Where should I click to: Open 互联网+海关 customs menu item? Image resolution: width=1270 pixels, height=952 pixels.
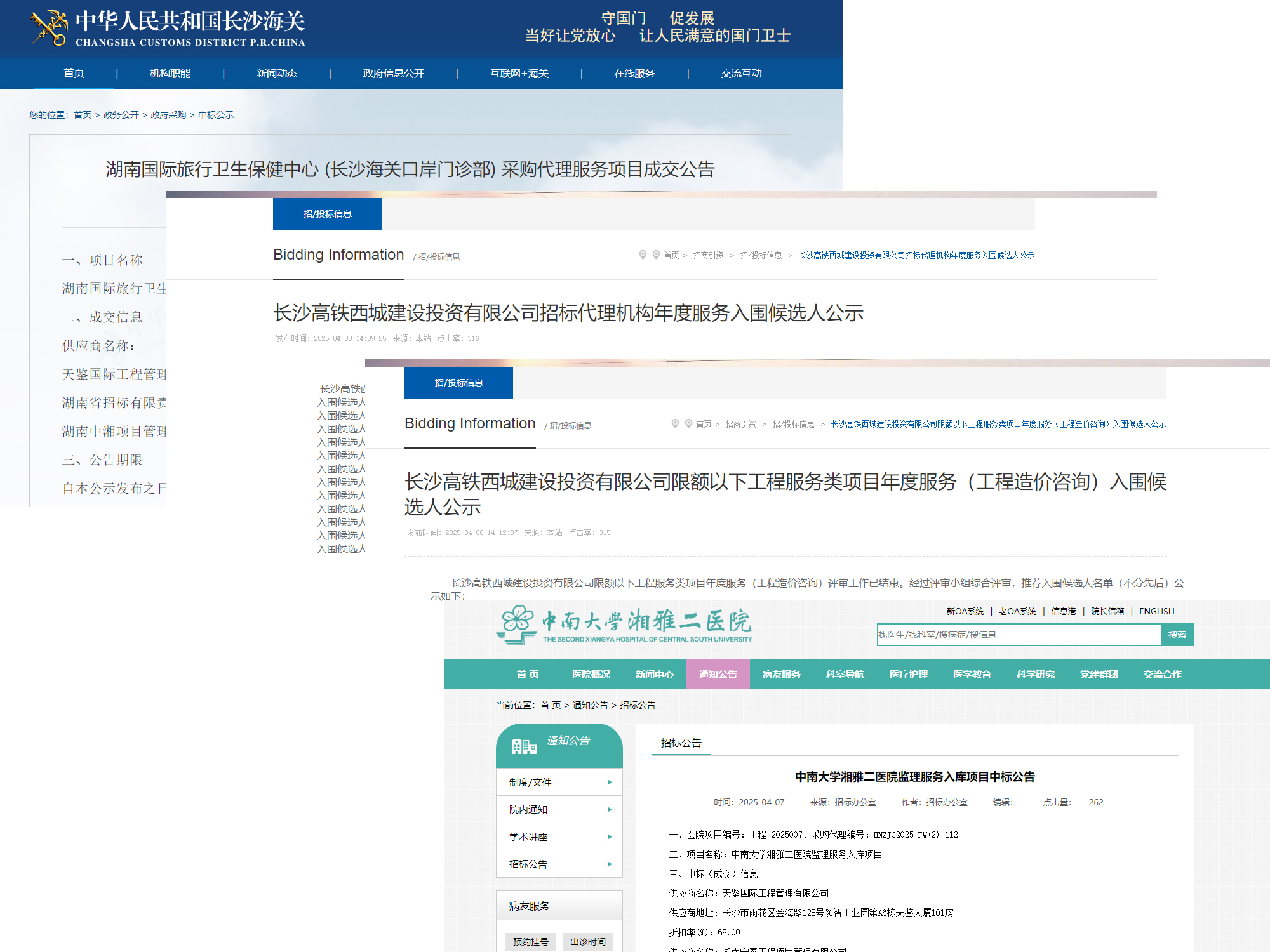(519, 74)
